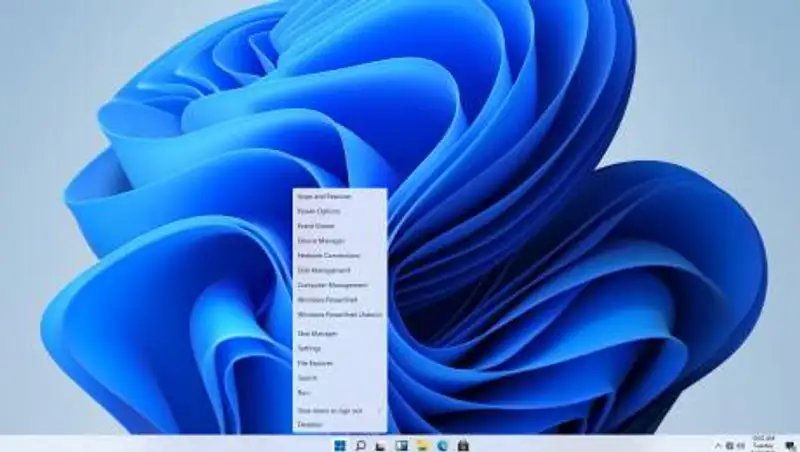The width and height of the screenshot is (800, 452).
Task: Open Microsoft Store taskbar icon
Action: (x=463, y=446)
